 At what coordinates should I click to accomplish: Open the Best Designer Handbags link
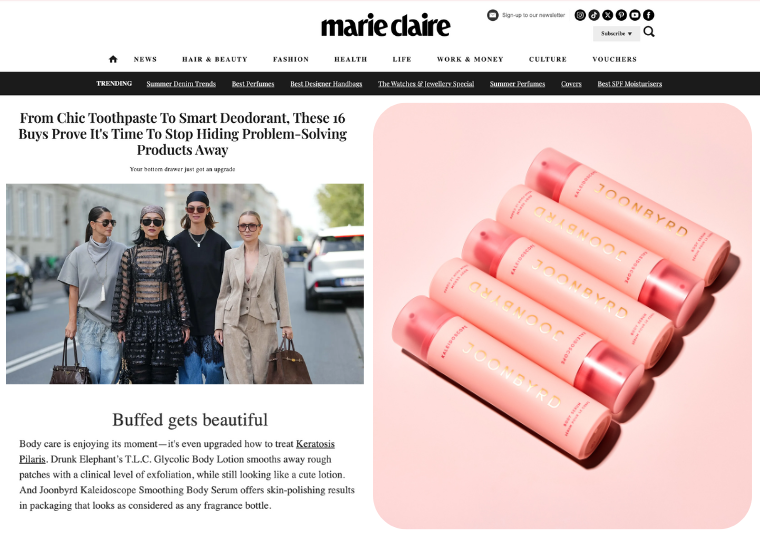pos(326,84)
